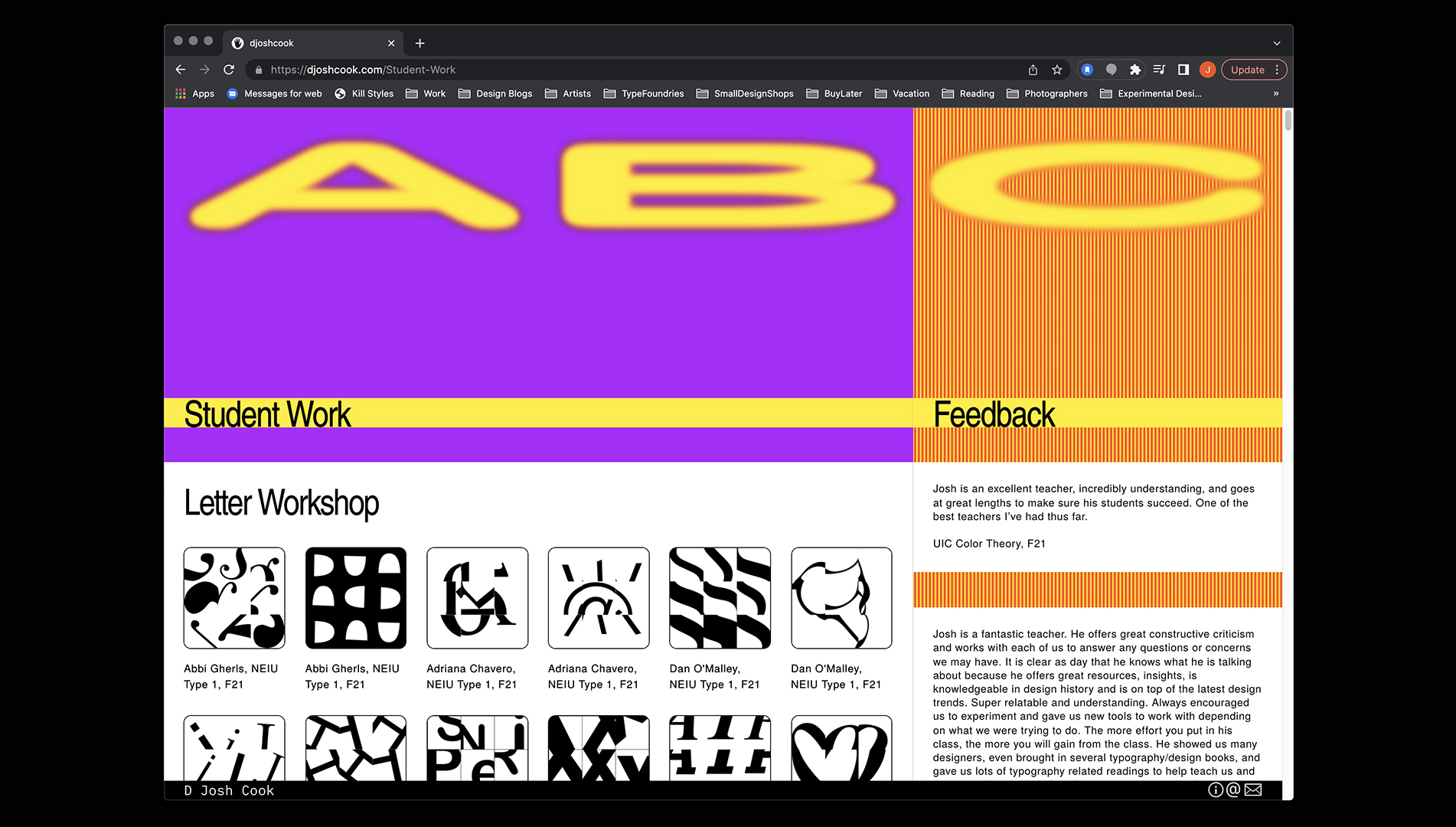Toggle the browser side panel icon

click(1183, 70)
